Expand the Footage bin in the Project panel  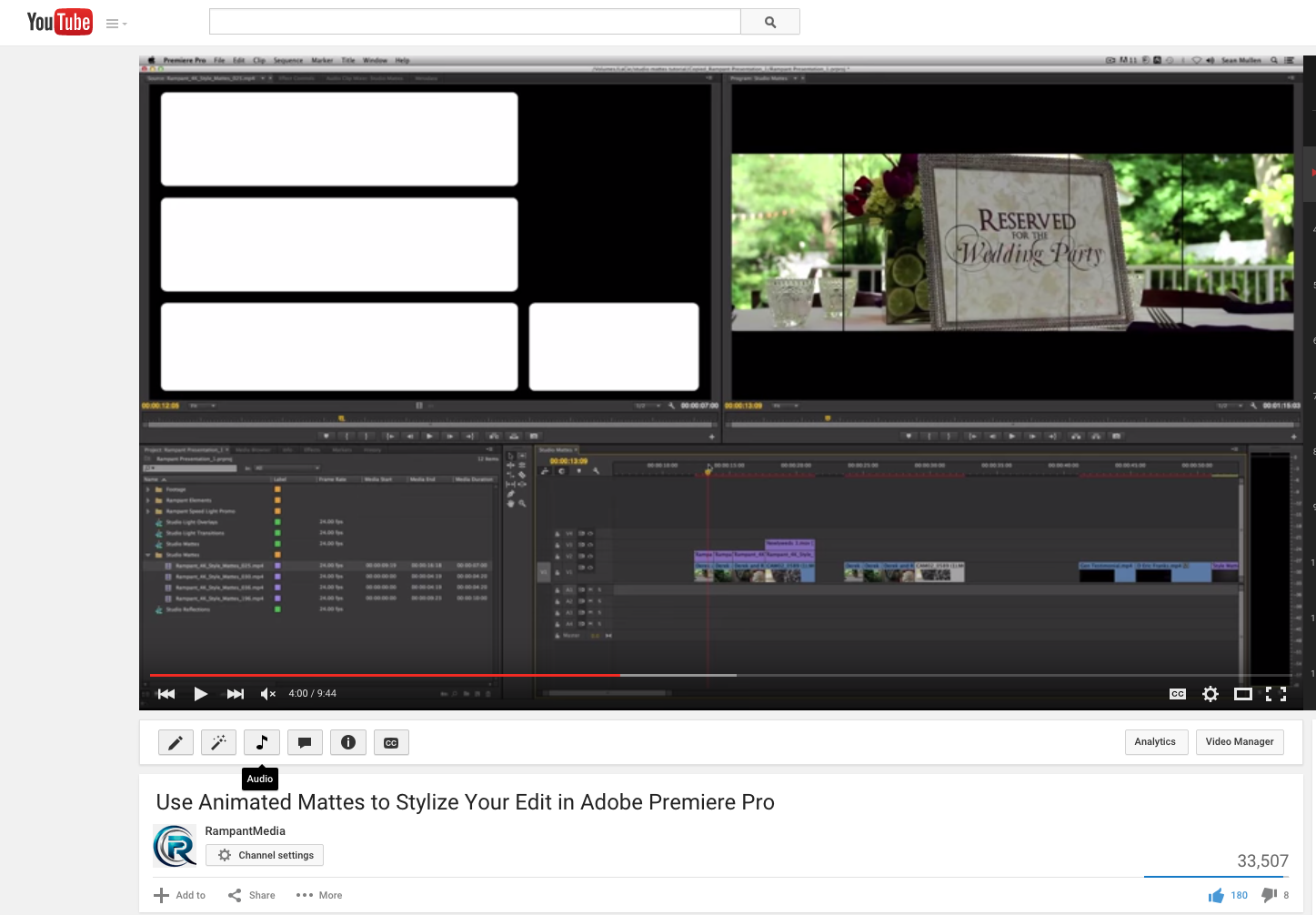point(148,489)
